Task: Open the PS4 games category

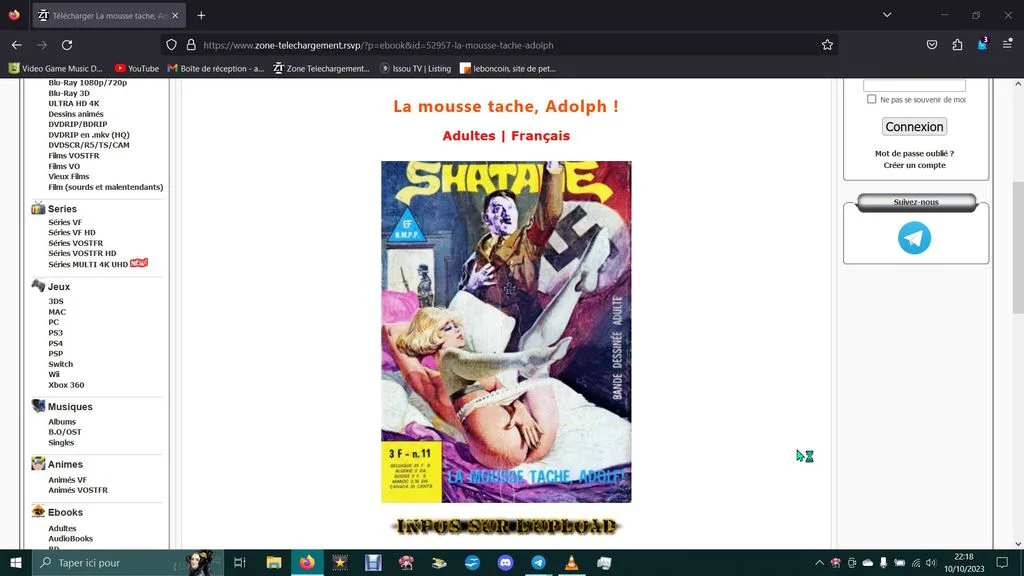Action: (56, 344)
